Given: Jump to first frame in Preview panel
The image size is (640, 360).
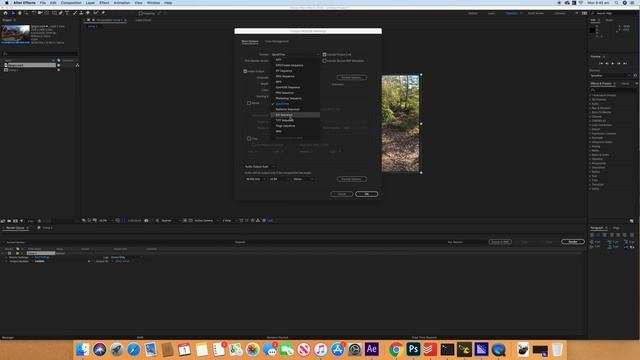Looking at the screenshot, I should 601,64.
